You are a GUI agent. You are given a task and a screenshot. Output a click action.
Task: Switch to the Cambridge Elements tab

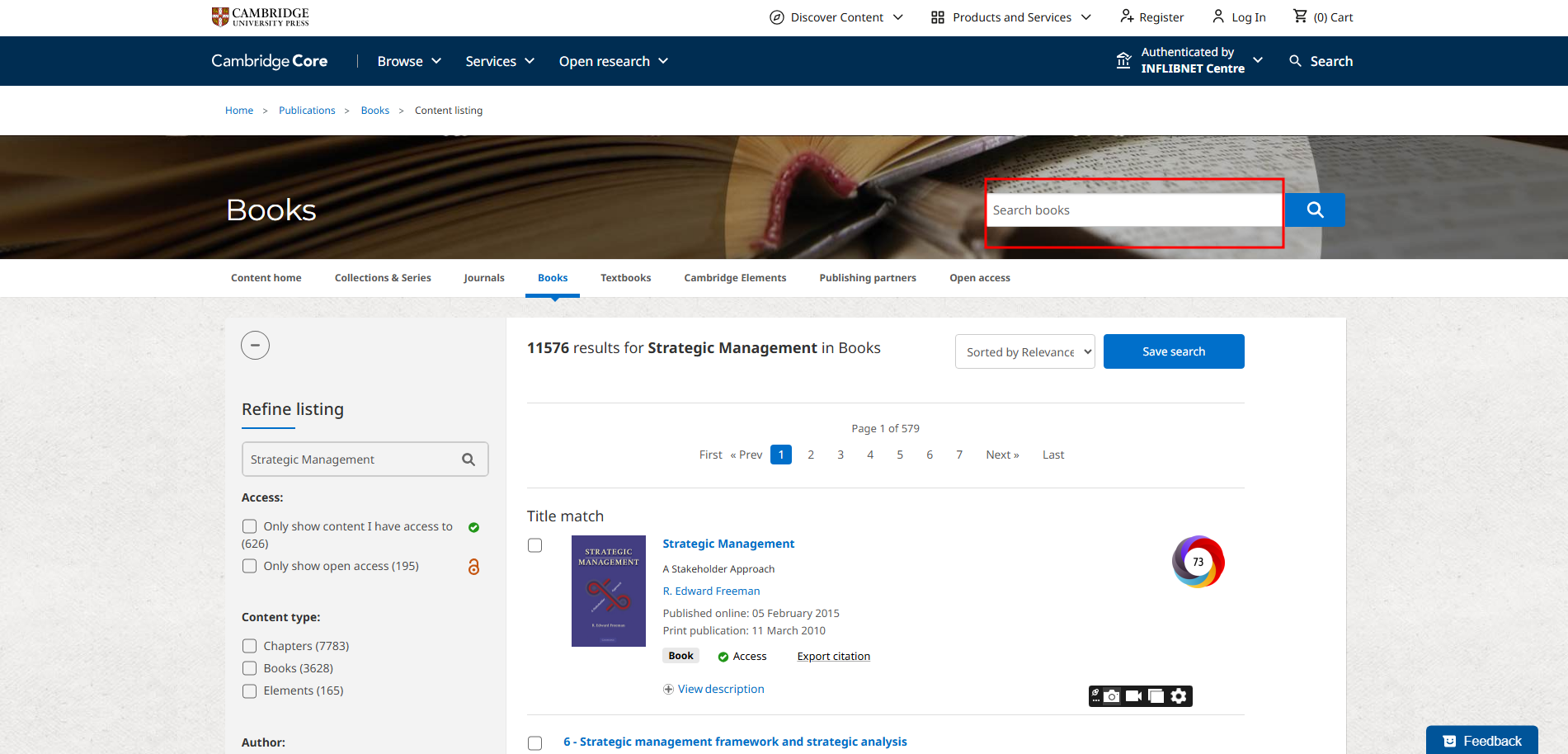[x=735, y=278]
